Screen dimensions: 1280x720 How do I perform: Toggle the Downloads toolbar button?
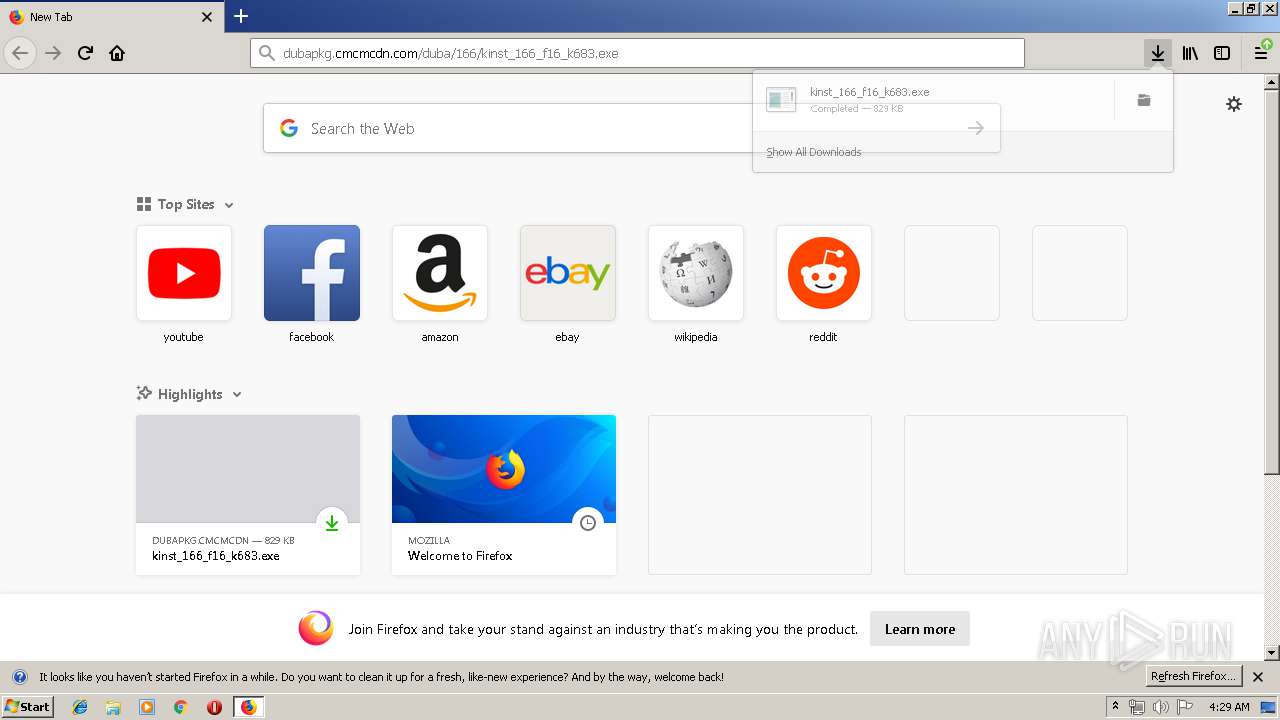point(1157,53)
